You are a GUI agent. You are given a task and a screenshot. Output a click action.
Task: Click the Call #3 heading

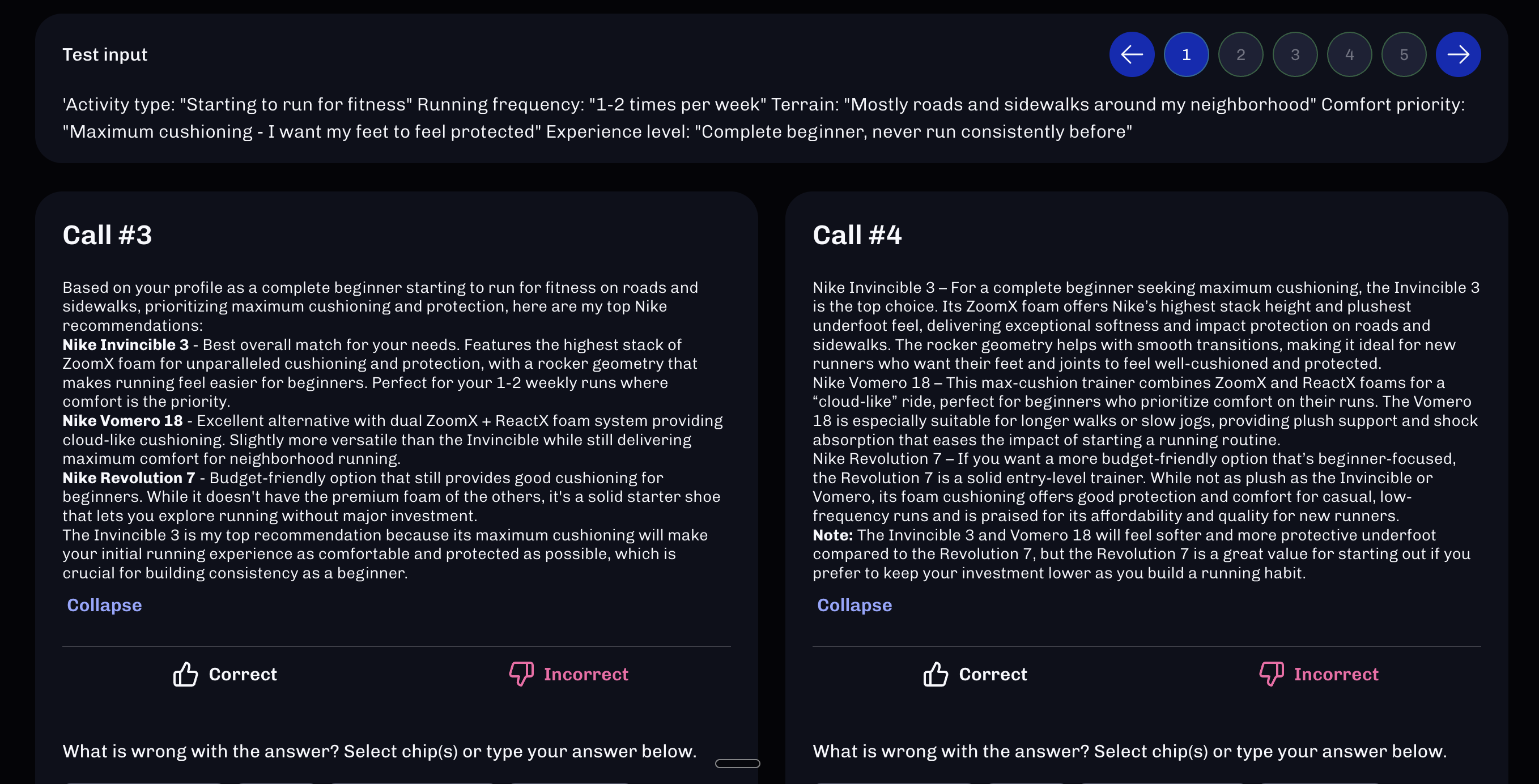click(108, 235)
